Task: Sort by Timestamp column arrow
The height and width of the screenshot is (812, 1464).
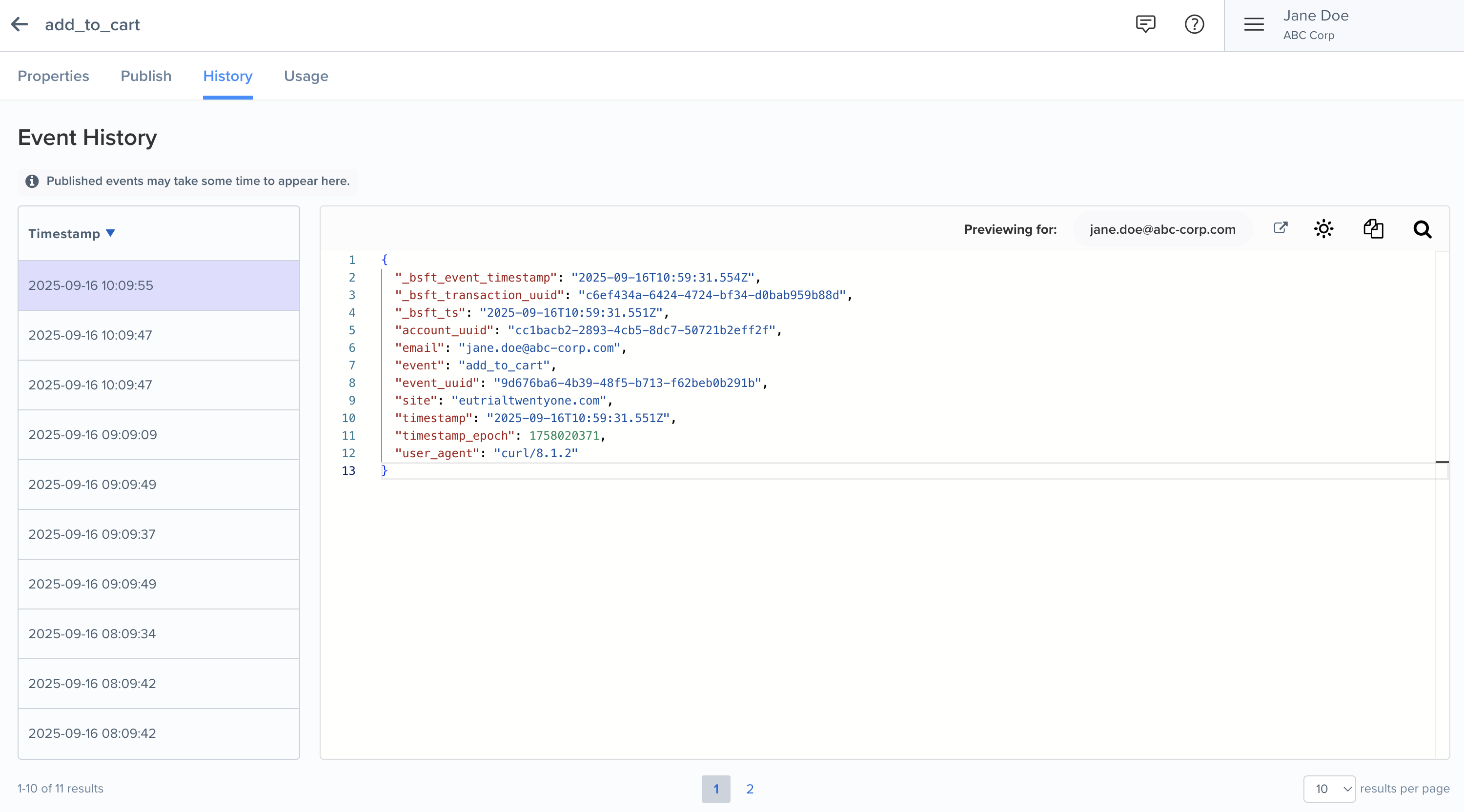Action: coord(111,233)
